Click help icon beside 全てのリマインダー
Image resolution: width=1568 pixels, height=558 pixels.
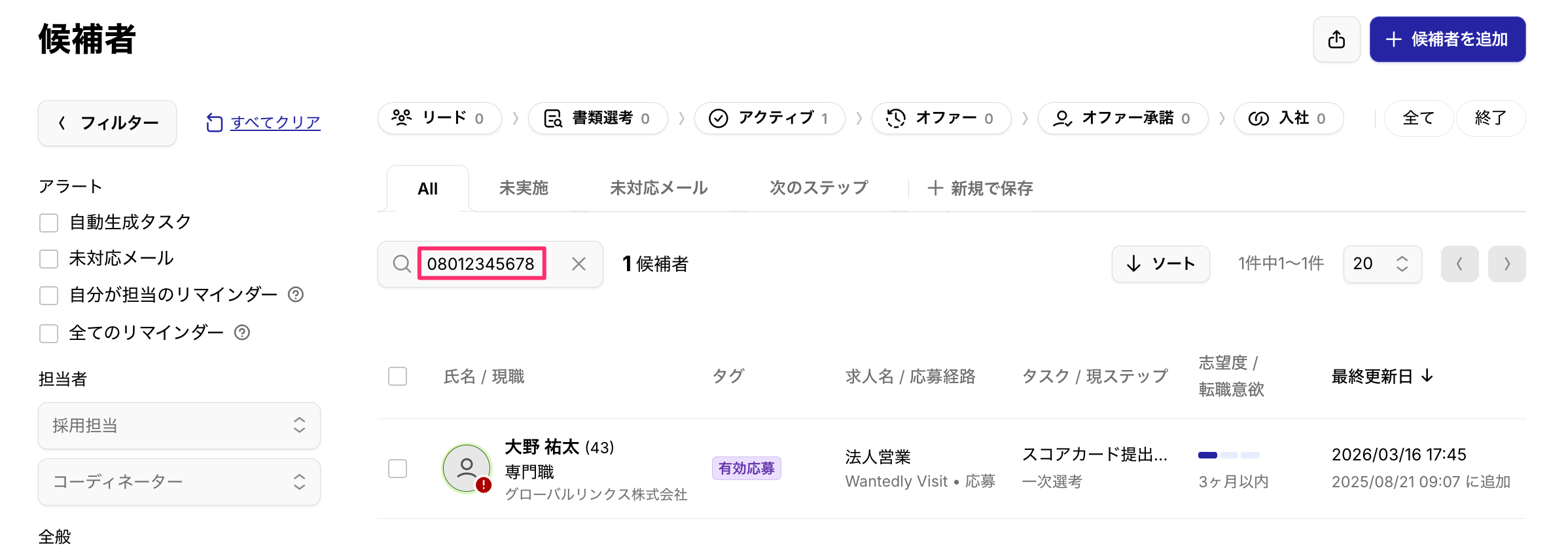click(x=242, y=333)
